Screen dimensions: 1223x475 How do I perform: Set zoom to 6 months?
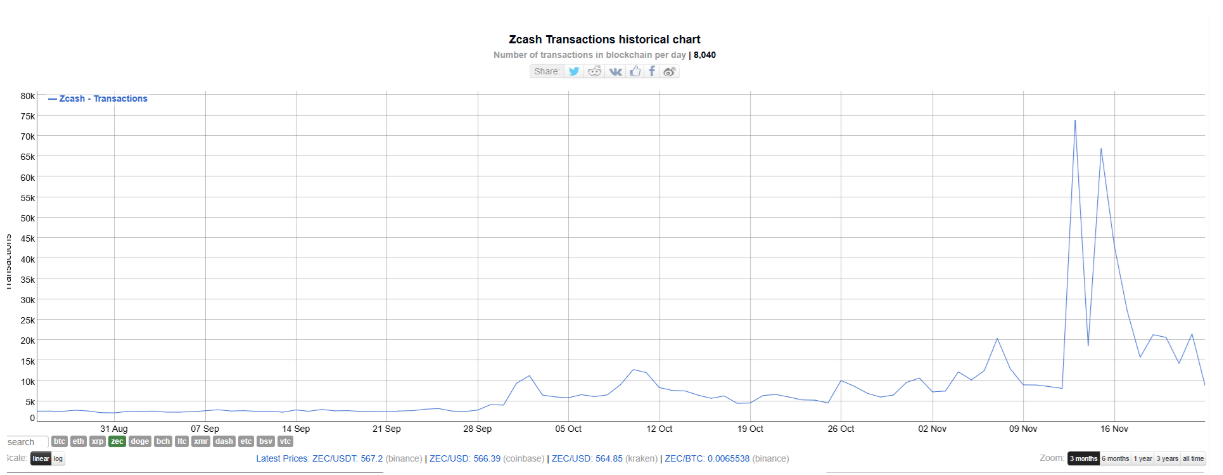[x=1115, y=458]
